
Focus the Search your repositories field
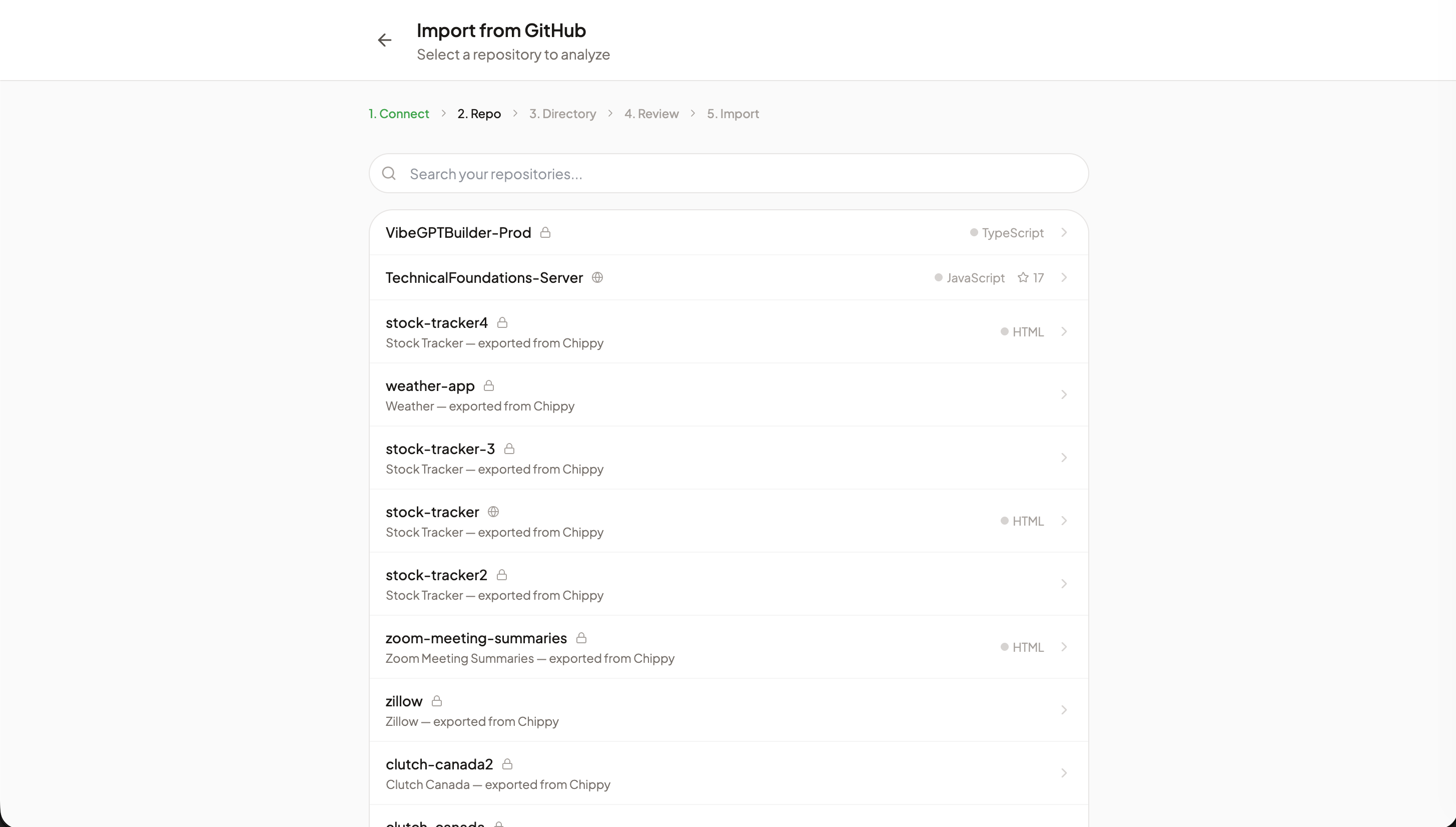[729, 173]
